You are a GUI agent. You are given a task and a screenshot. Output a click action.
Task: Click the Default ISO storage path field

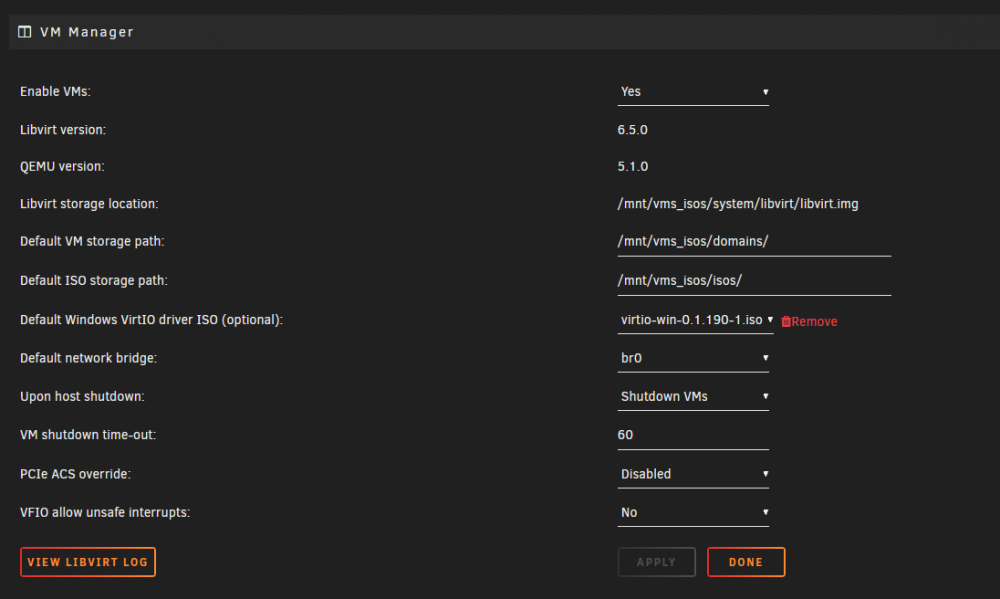click(754, 281)
